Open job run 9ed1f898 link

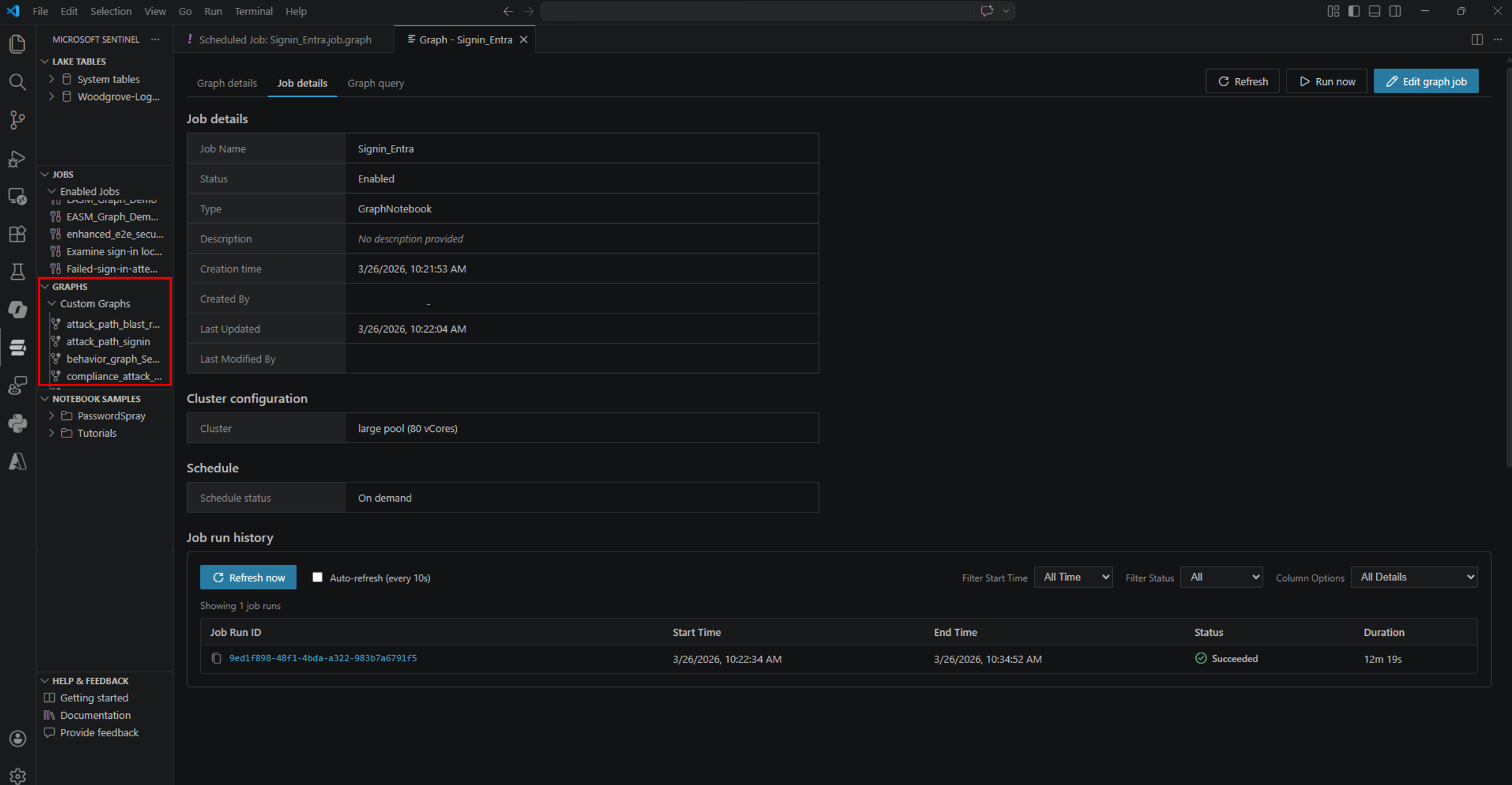pyautogui.click(x=323, y=658)
